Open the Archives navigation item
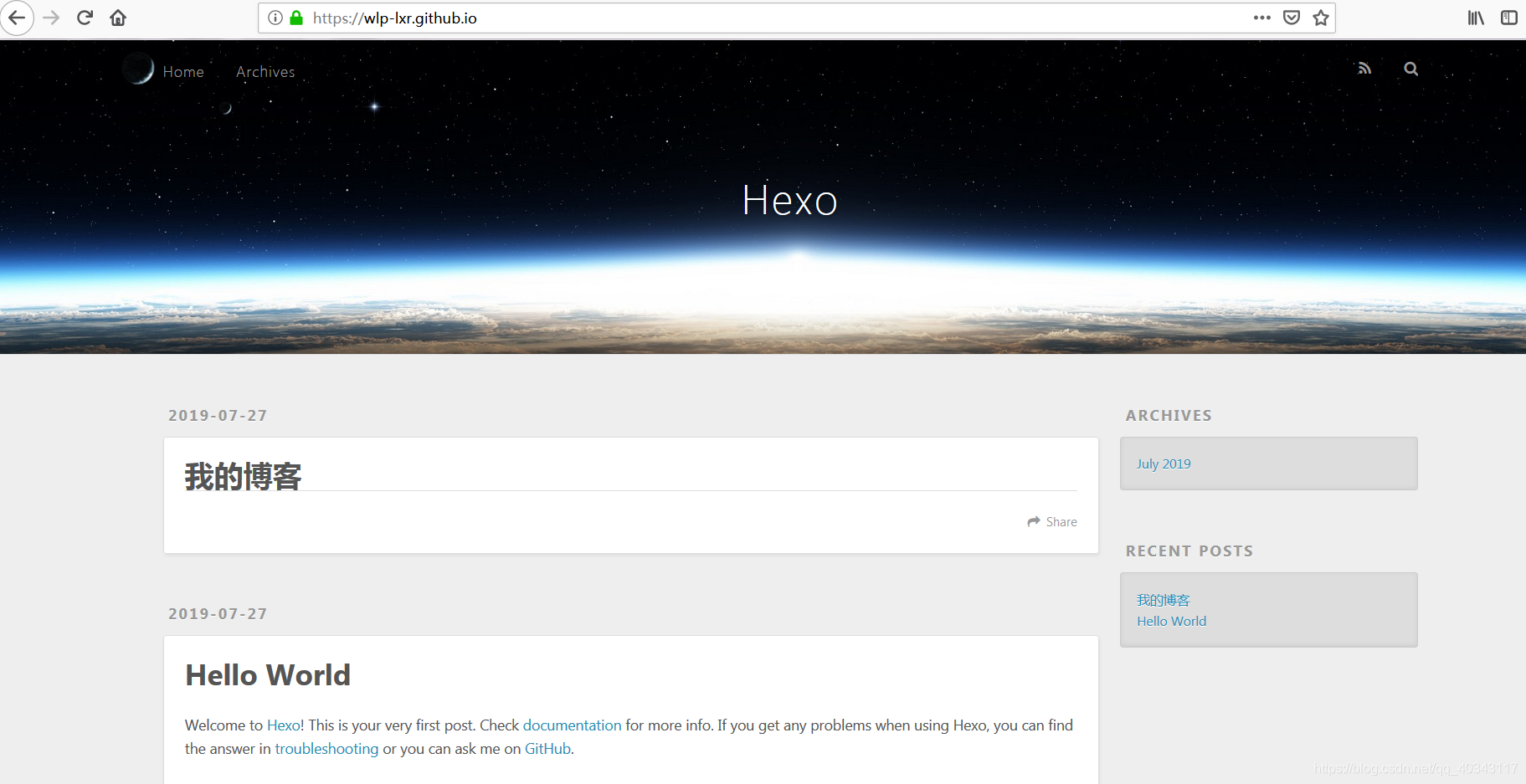Screen dimensions: 1526x784 (x=265, y=72)
